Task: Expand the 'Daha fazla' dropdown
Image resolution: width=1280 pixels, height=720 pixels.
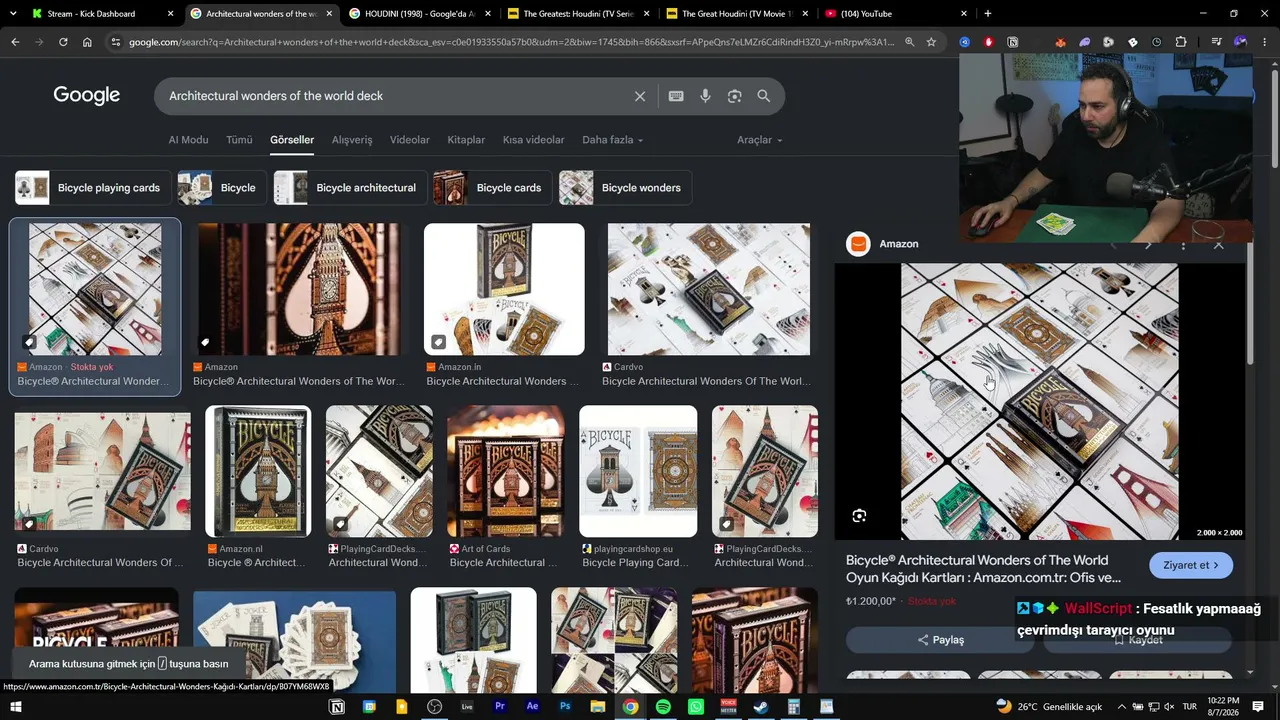Action: (612, 140)
